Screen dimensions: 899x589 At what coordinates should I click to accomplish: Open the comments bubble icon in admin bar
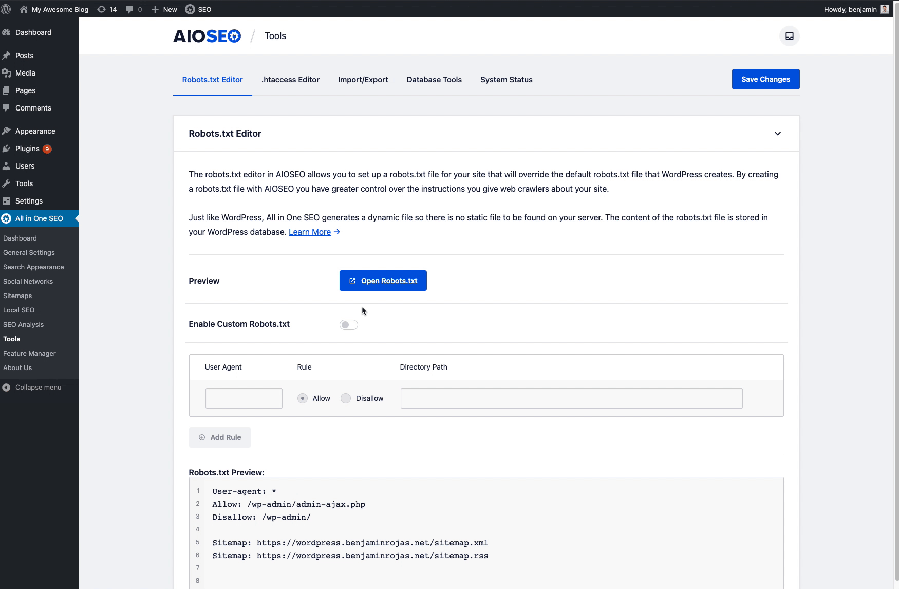[x=130, y=9]
